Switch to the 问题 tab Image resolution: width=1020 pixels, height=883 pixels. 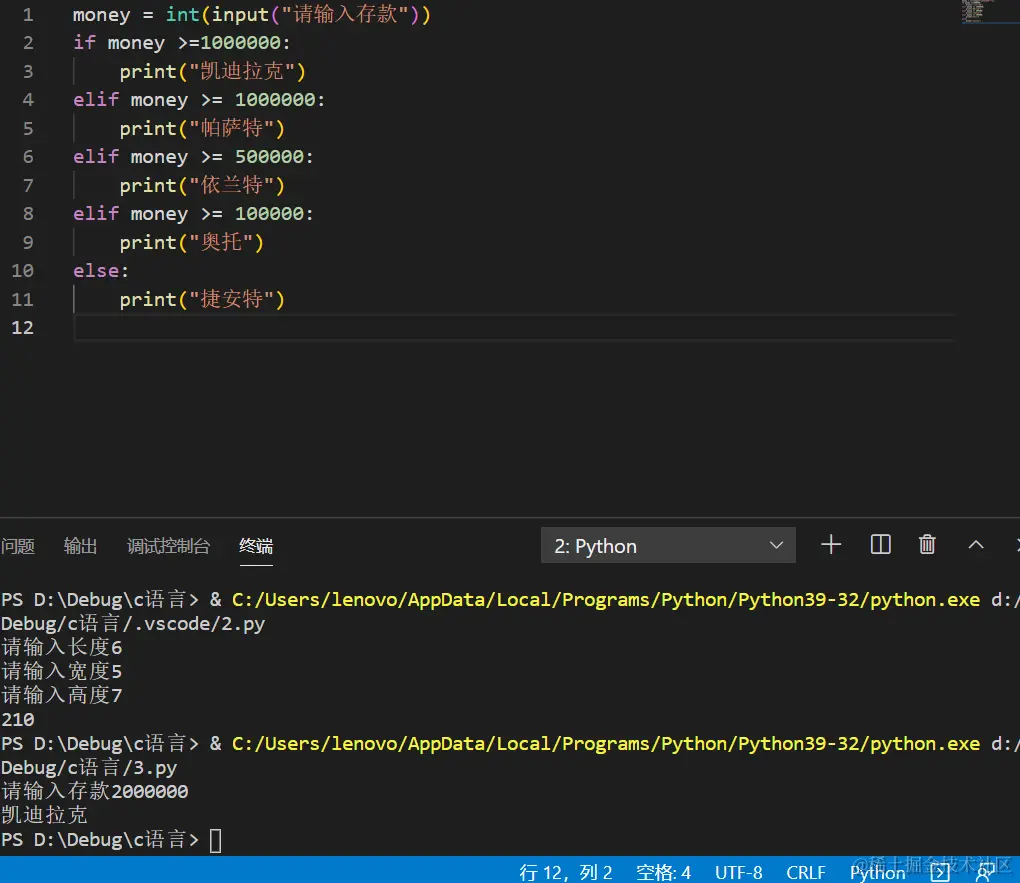click(x=18, y=546)
